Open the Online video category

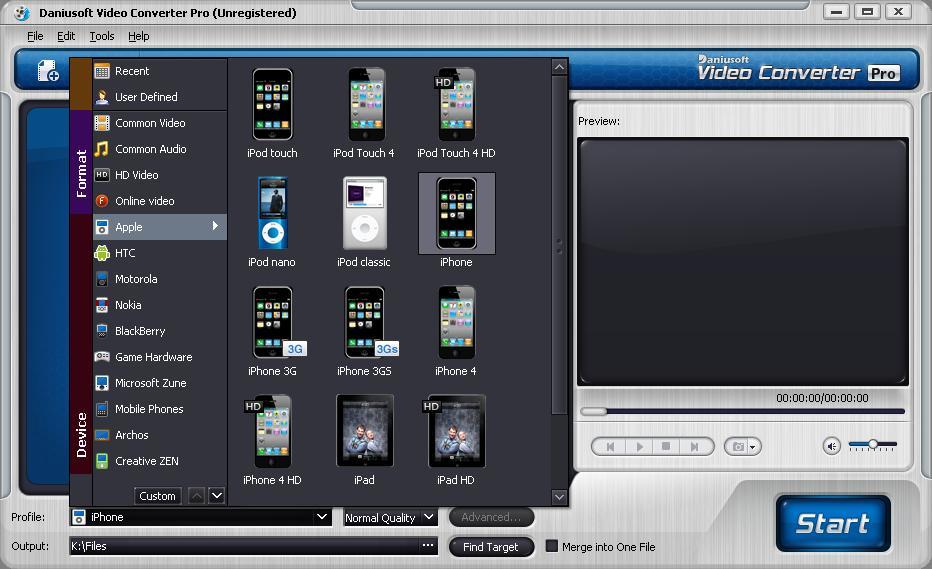[x=160, y=201]
